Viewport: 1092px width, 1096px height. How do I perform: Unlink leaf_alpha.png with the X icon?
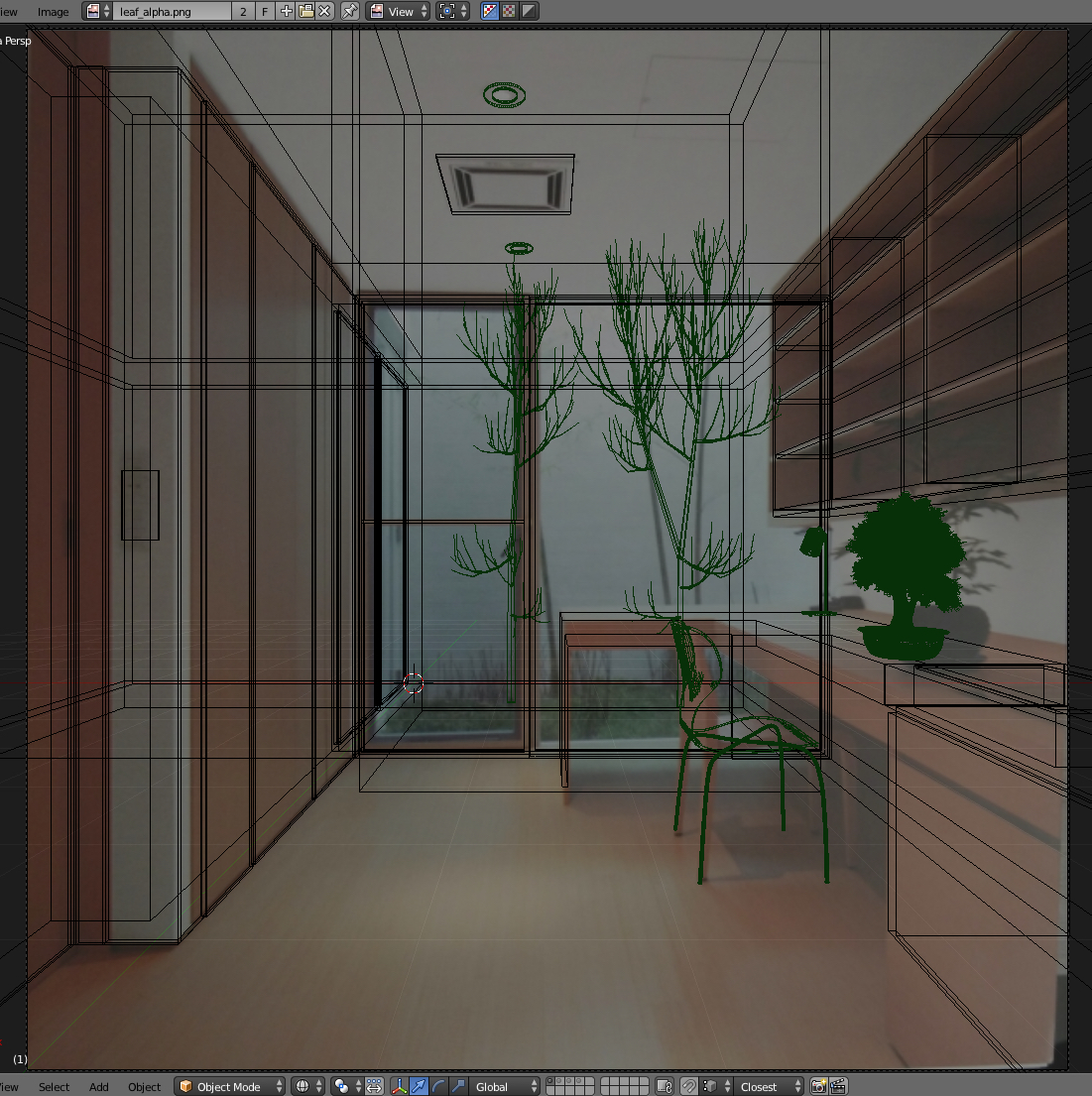pos(324,12)
